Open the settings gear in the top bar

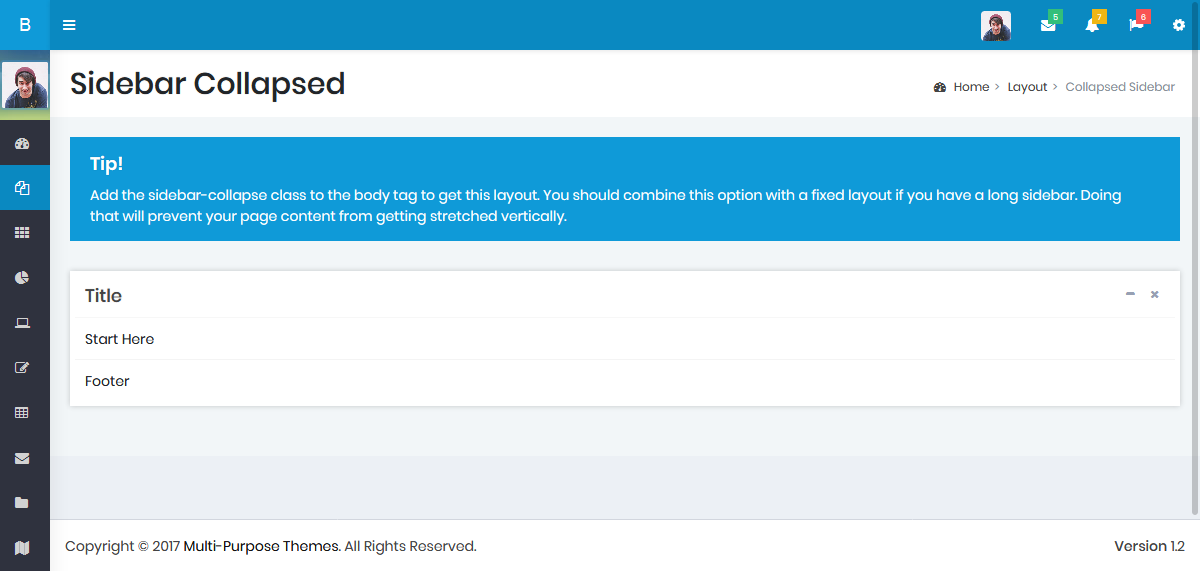pos(1179,25)
